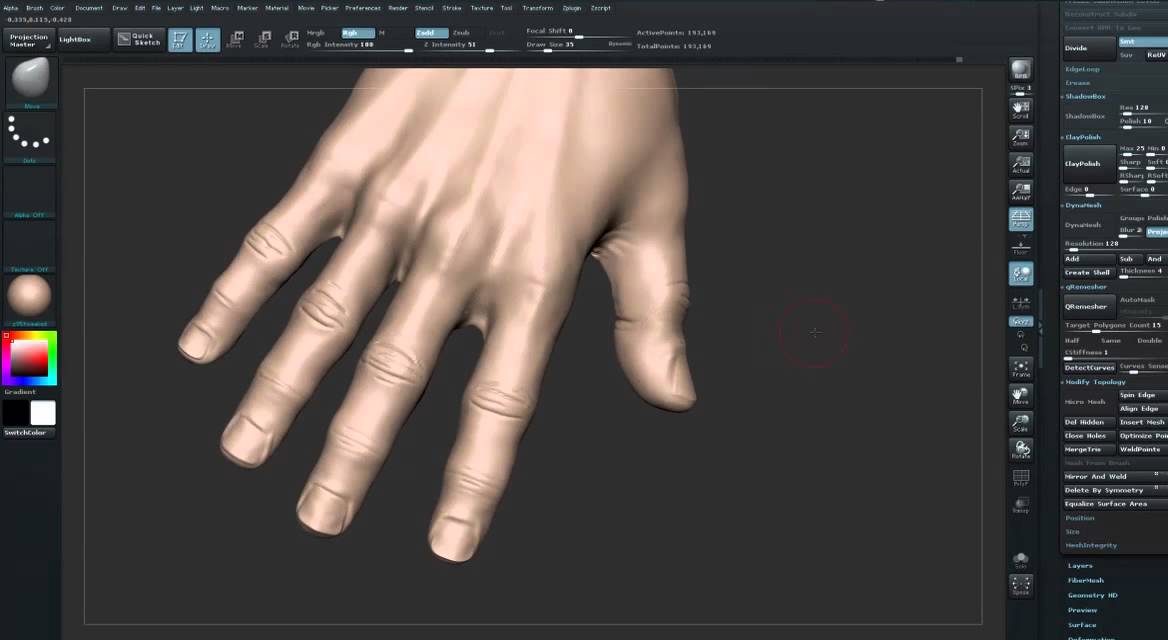1168x640 pixels.
Task: Click the Zoom canvas icon
Action: [x=1021, y=137]
